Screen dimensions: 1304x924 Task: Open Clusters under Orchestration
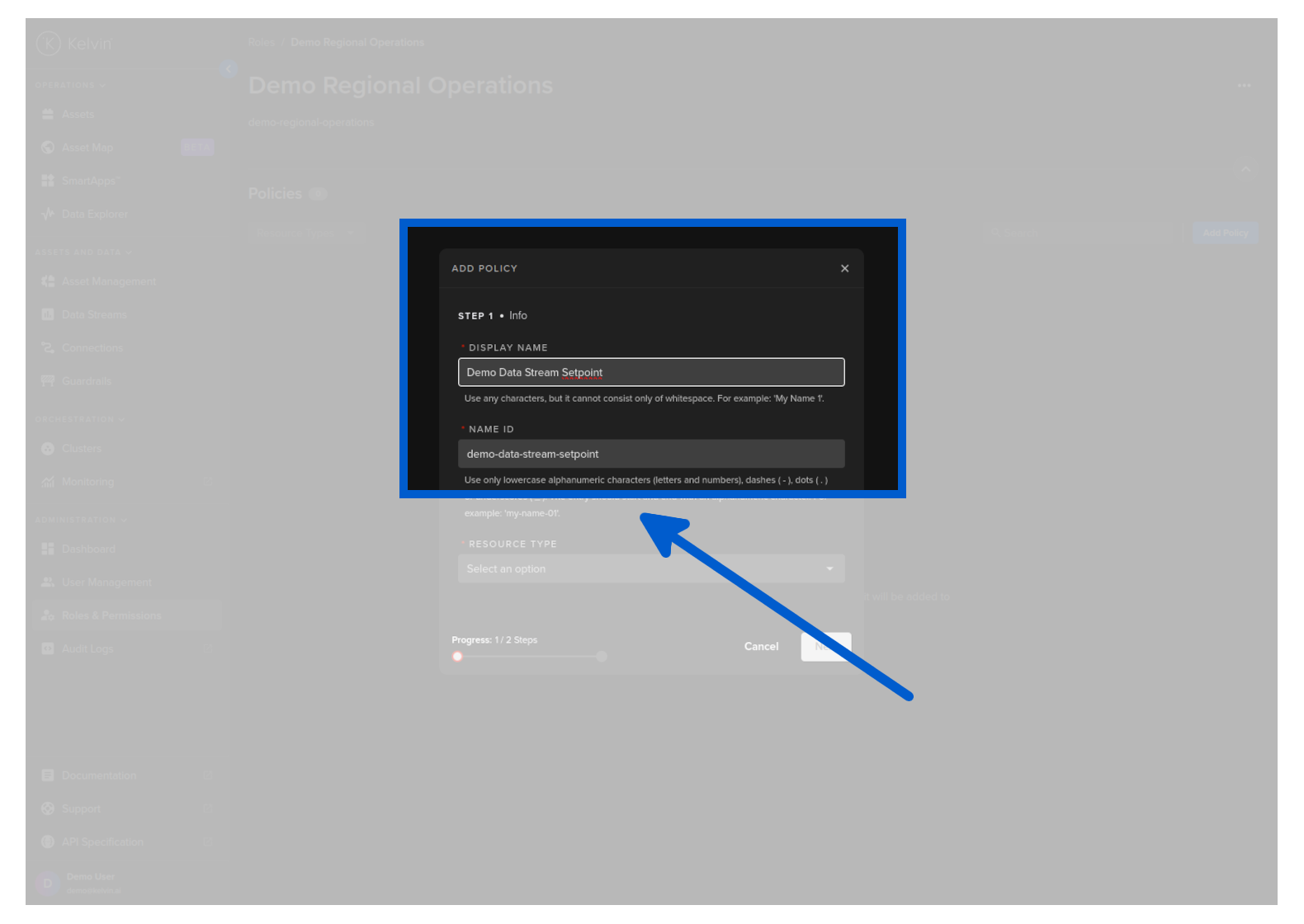pos(81,449)
